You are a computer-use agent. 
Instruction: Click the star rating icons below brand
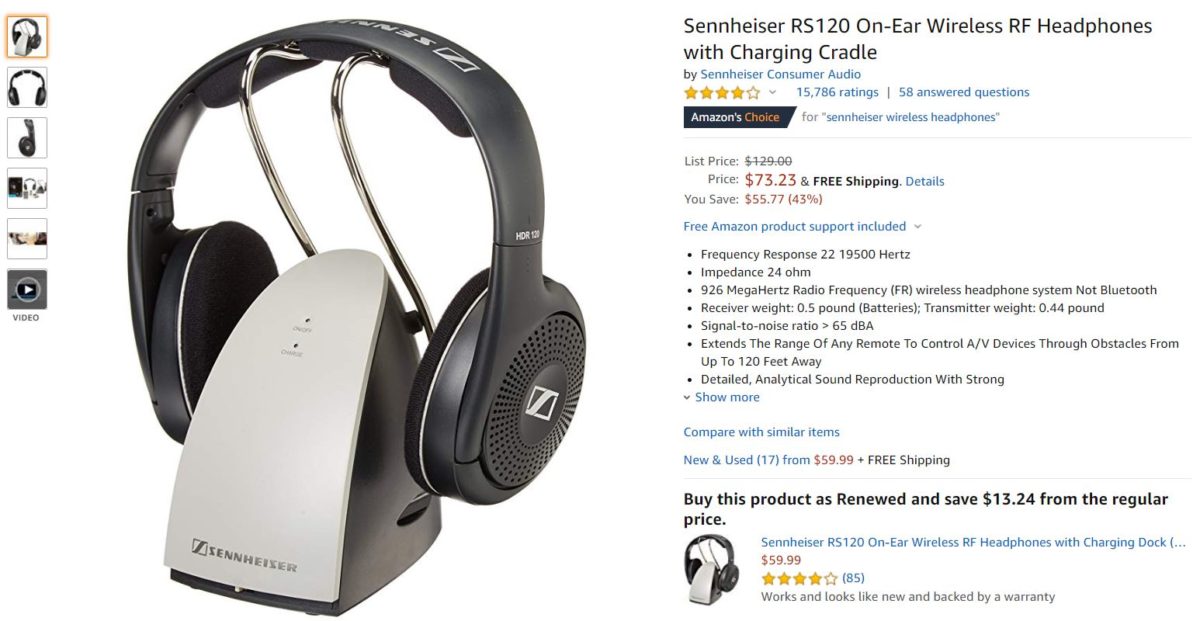[x=722, y=92]
